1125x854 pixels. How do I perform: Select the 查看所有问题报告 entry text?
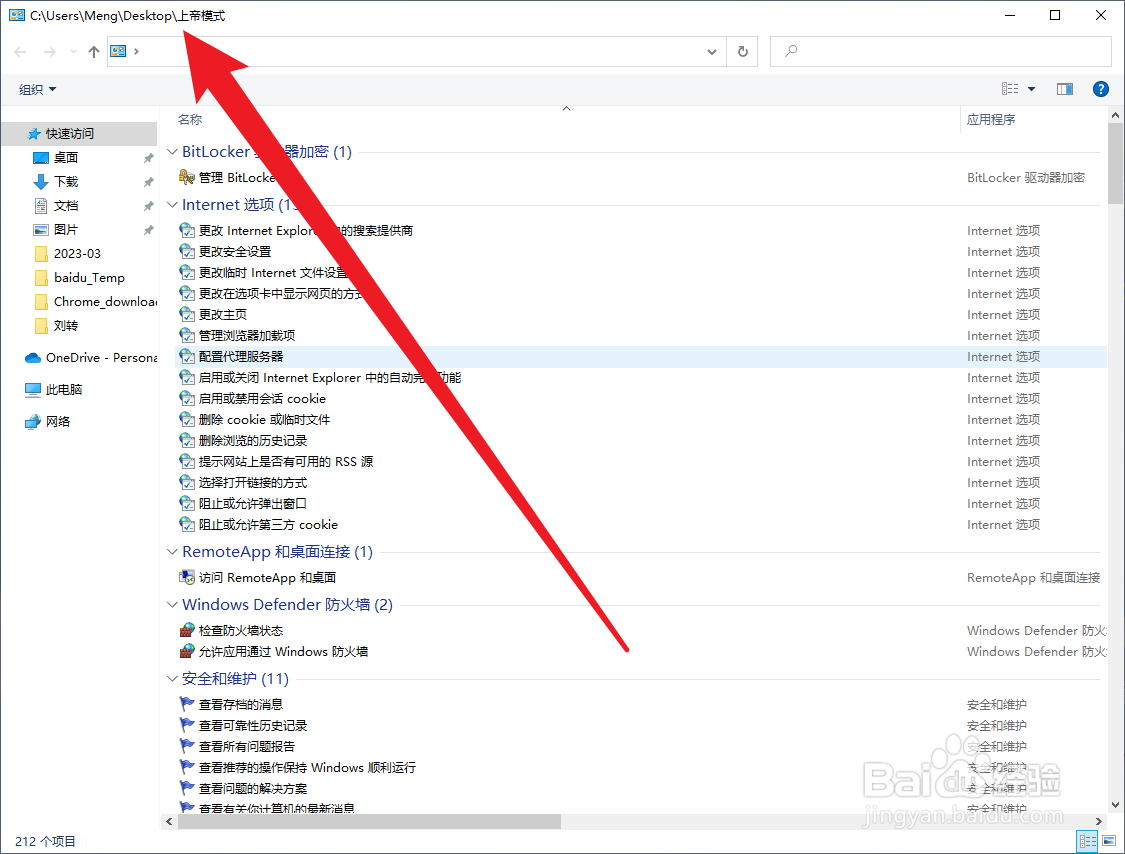(x=247, y=746)
